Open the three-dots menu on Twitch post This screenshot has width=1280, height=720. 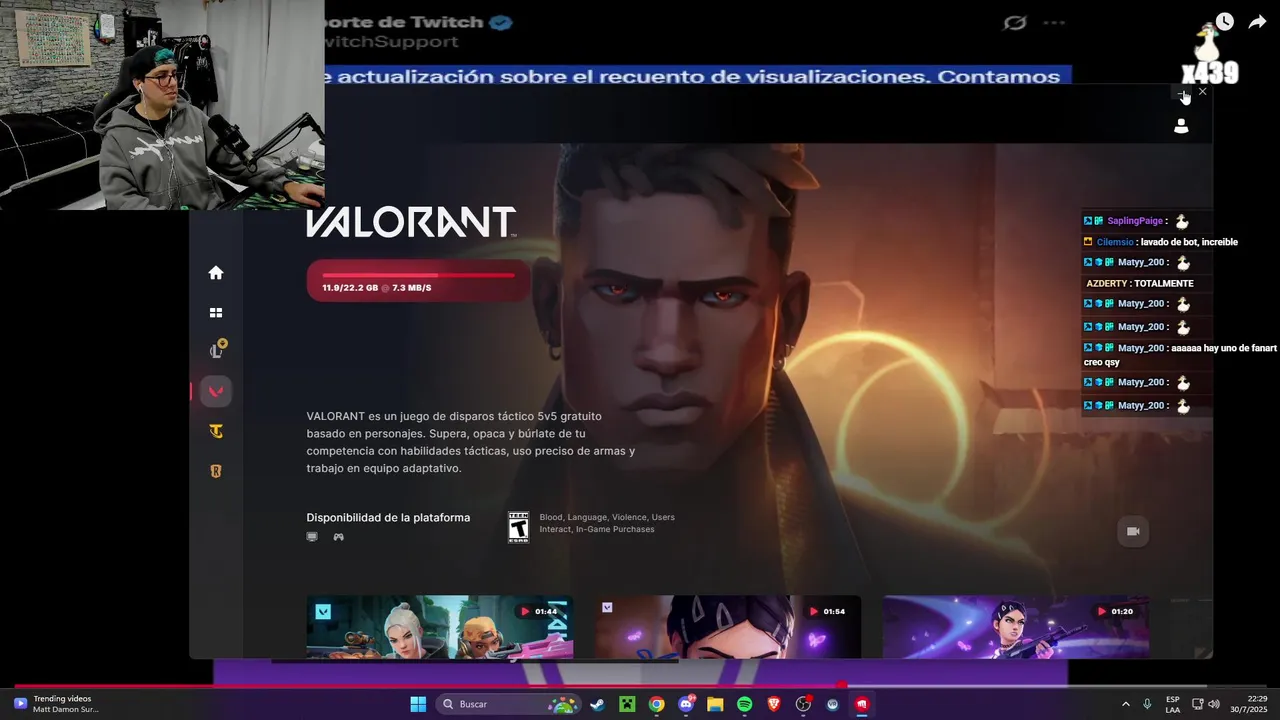pyautogui.click(x=1054, y=22)
